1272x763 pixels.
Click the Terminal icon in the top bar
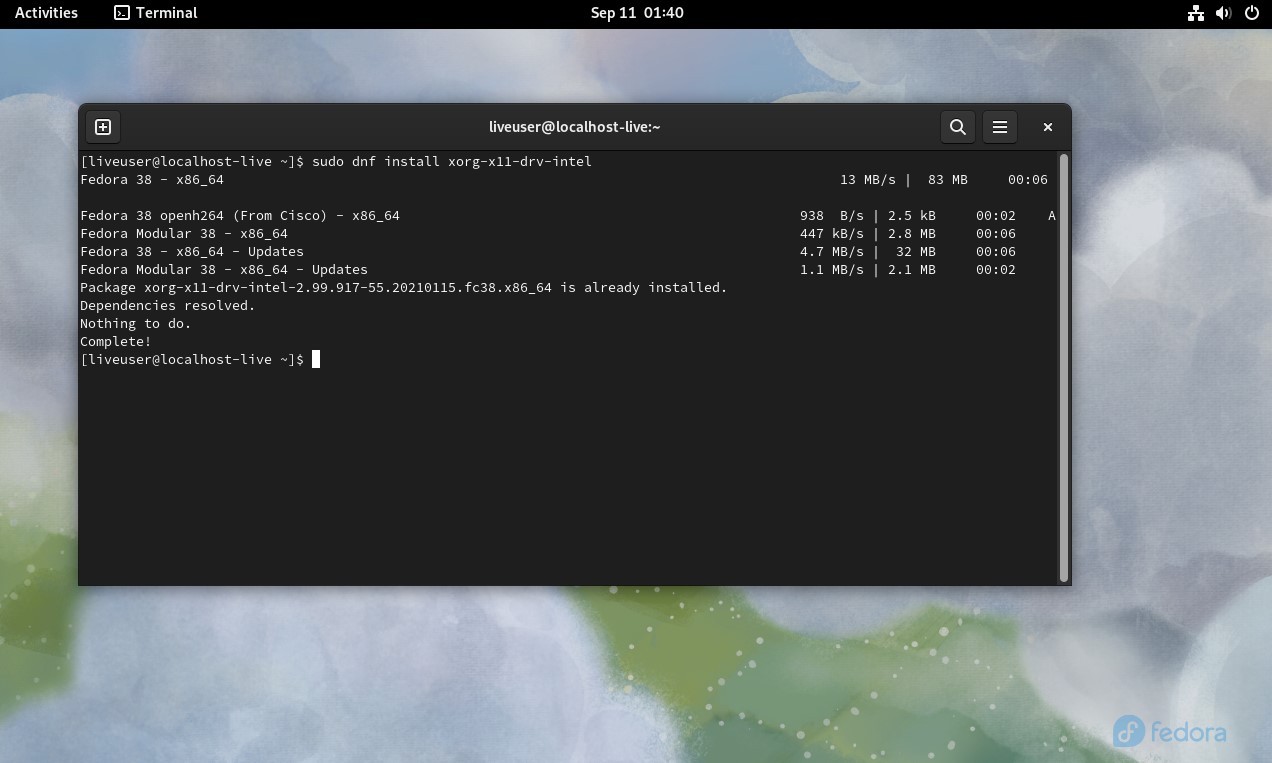click(x=121, y=13)
